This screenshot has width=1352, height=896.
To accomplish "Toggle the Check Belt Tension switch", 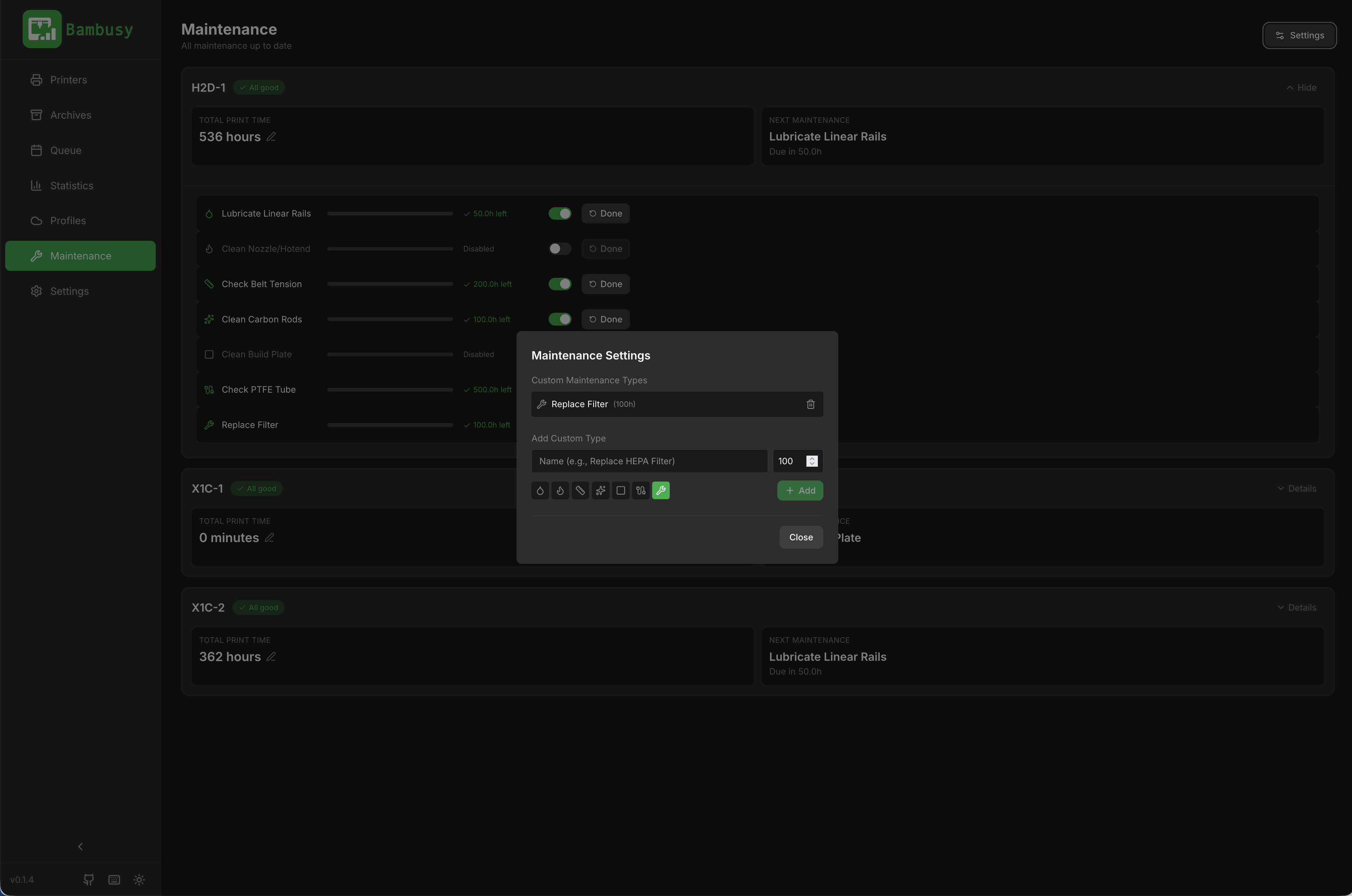I will click(560, 284).
